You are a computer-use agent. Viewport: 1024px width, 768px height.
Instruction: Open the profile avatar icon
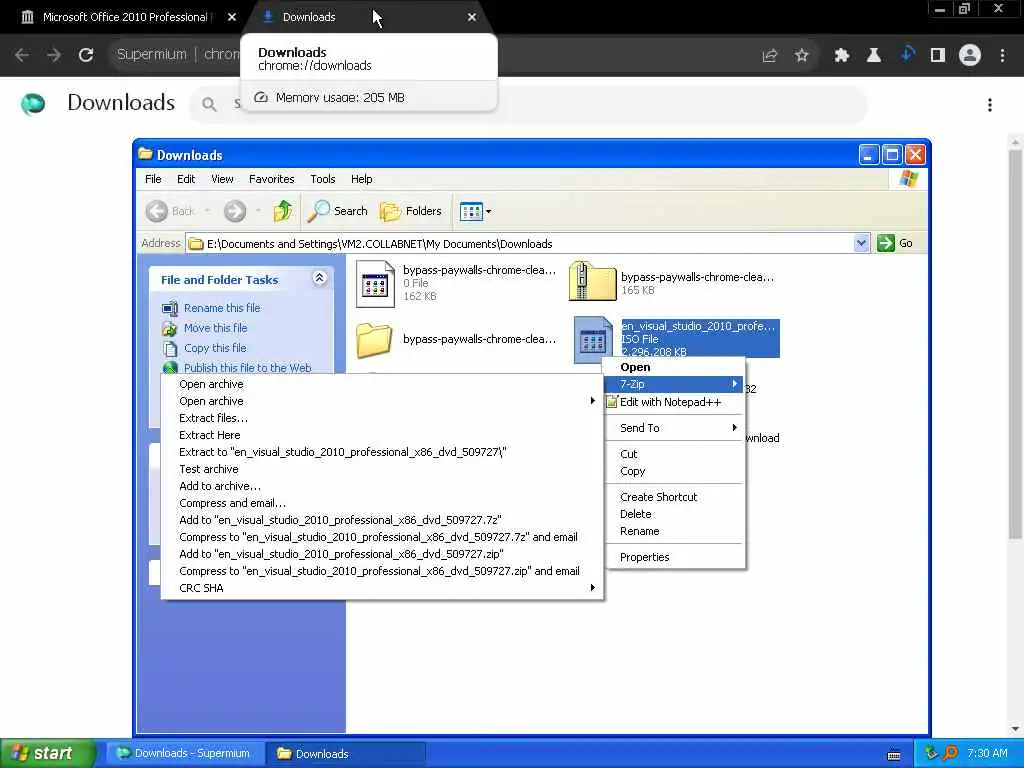[x=970, y=56]
